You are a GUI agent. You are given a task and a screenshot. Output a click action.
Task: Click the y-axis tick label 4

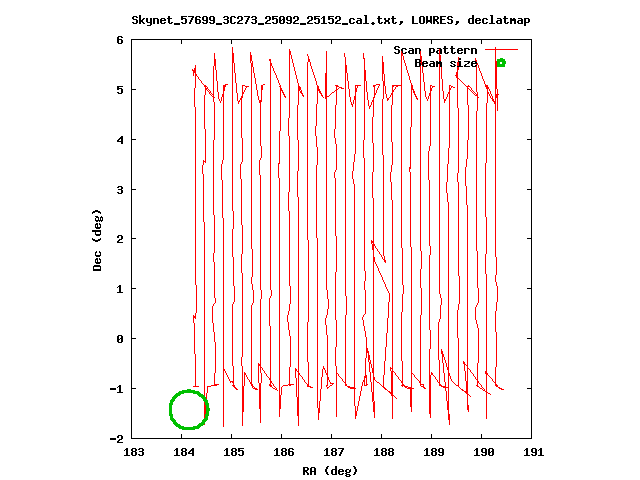click(x=120, y=140)
